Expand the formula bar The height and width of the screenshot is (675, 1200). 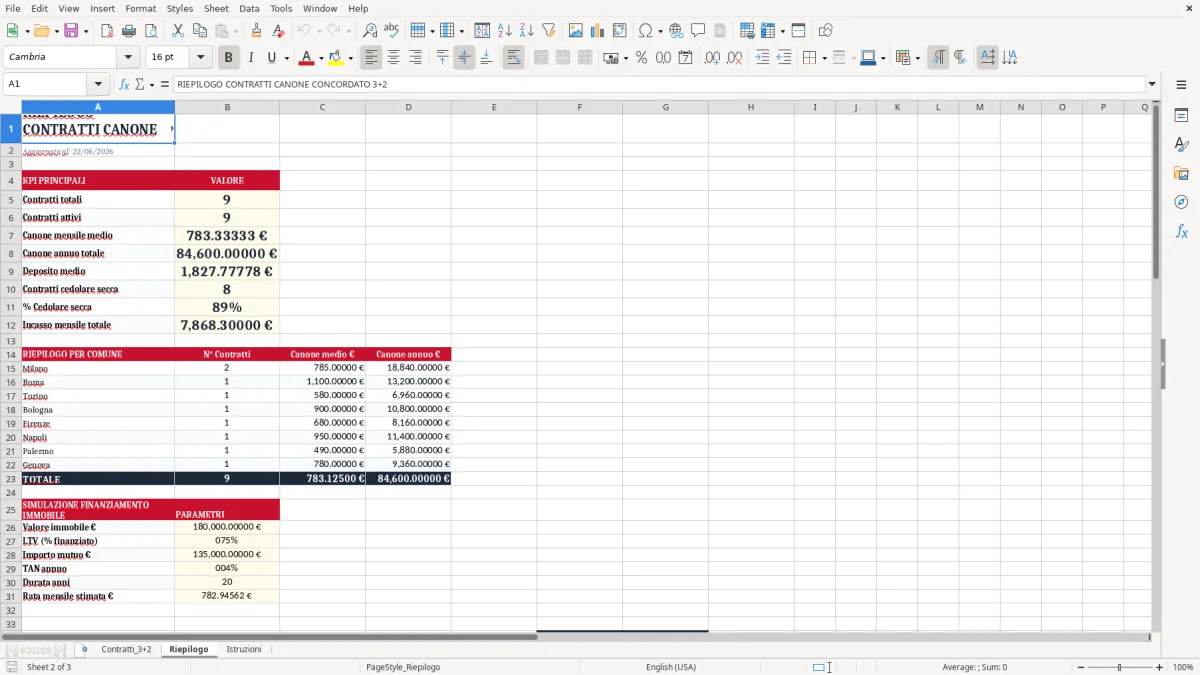(1152, 84)
